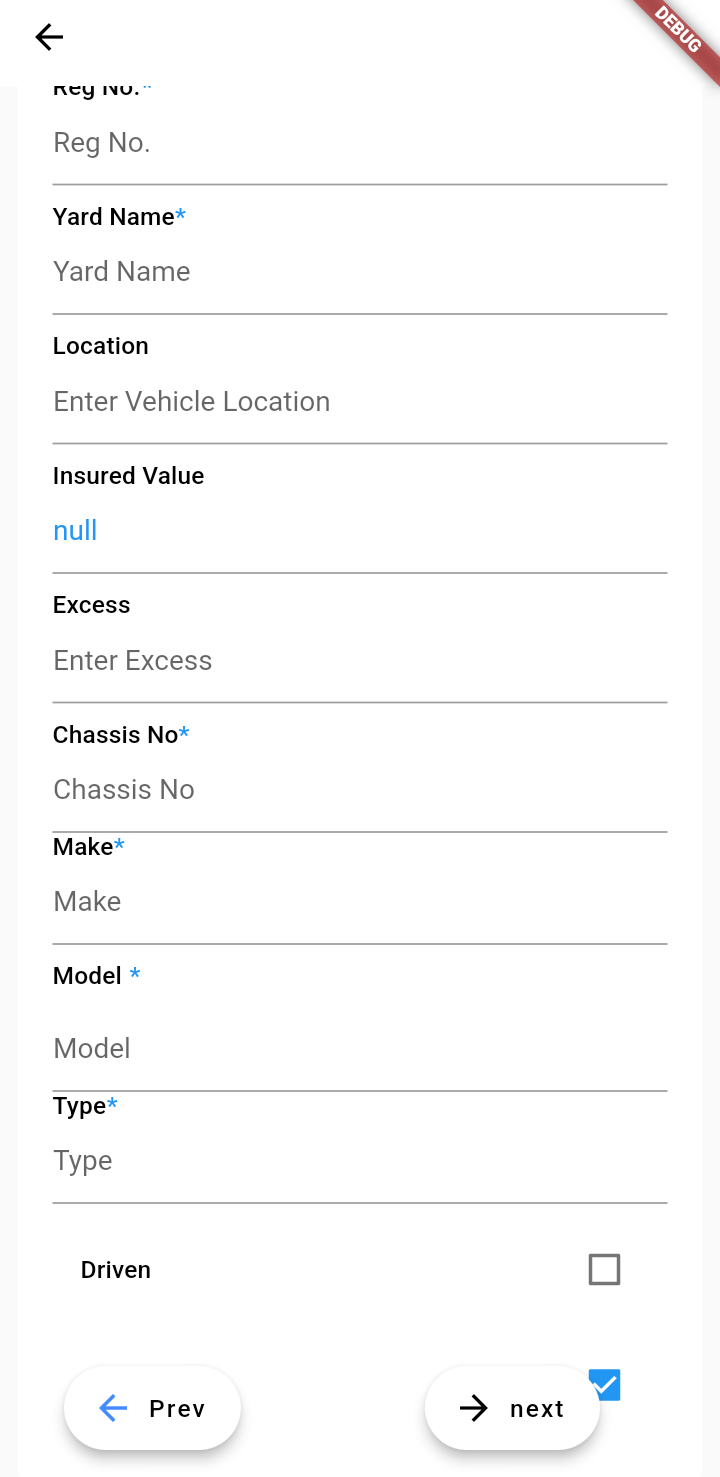This screenshot has height=1477, width=720.
Task: Select the Make placeholder text field
Action: [359, 902]
